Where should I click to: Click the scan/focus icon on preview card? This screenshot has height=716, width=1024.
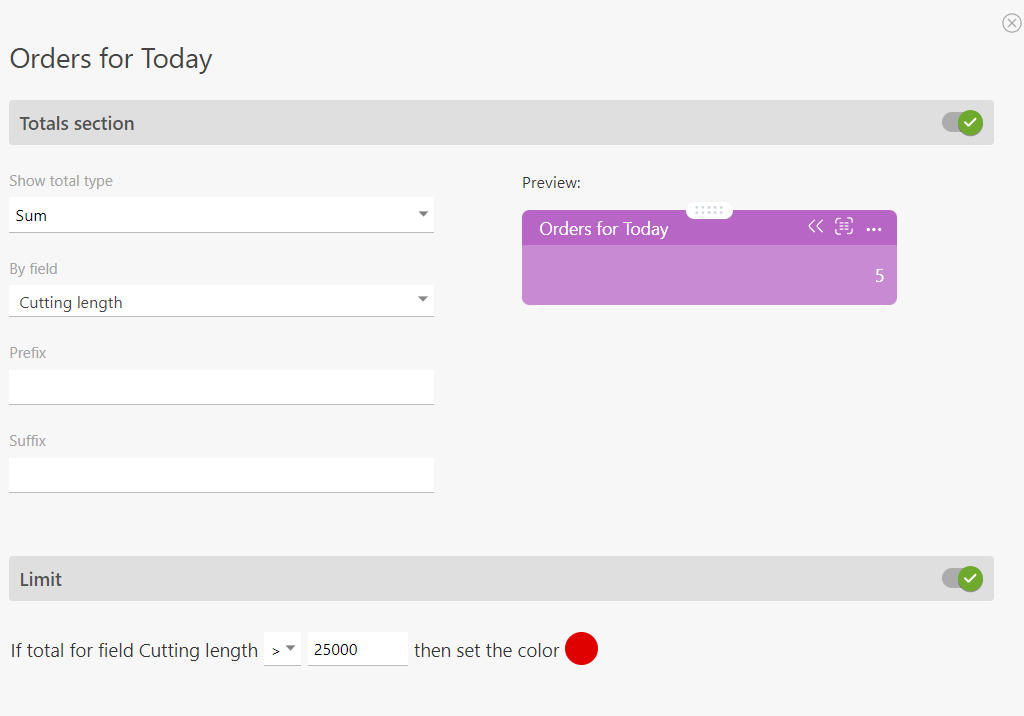click(x=844, y=227)
